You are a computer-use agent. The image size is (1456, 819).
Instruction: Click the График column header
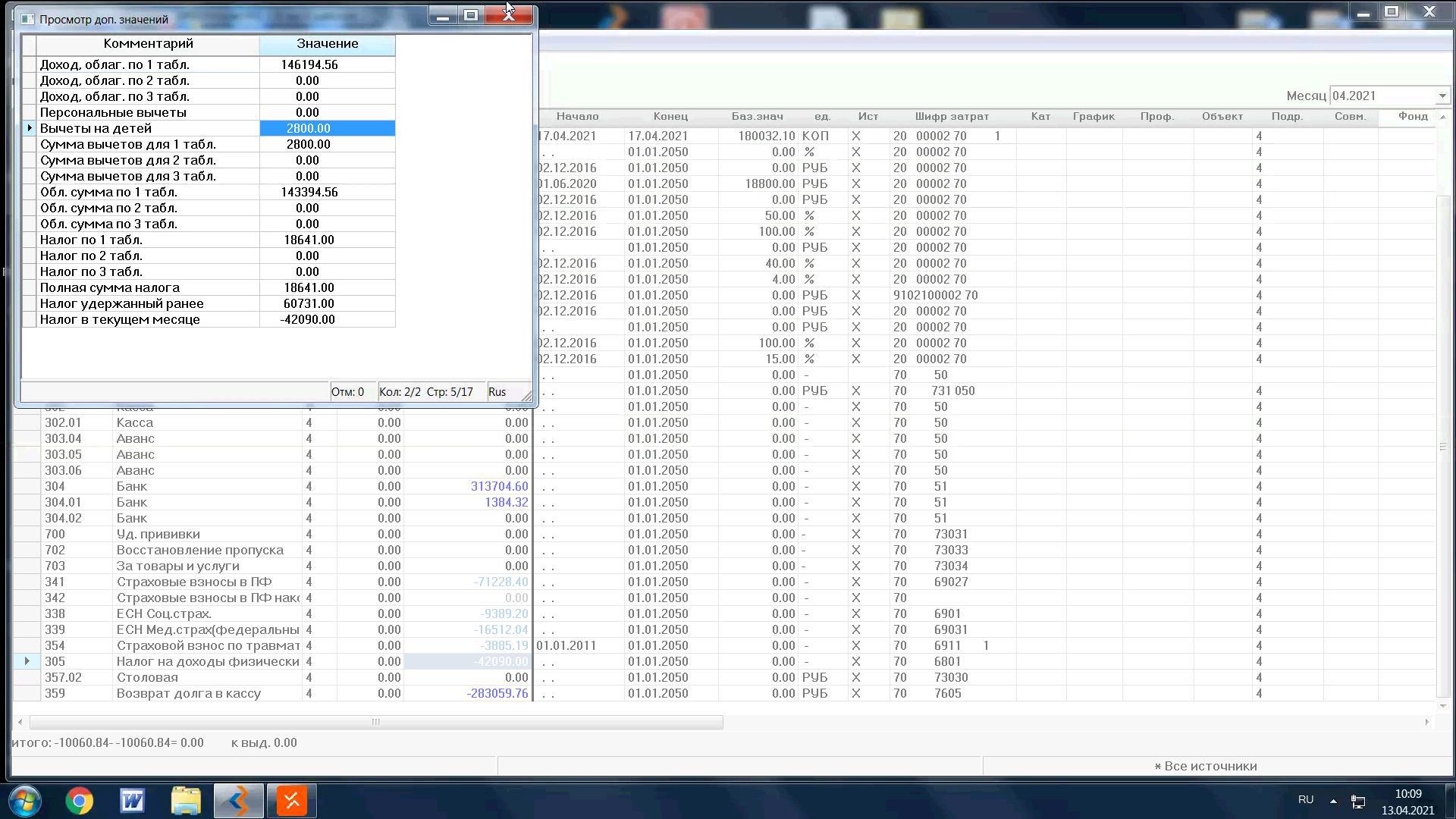[x=1094, y=117]
